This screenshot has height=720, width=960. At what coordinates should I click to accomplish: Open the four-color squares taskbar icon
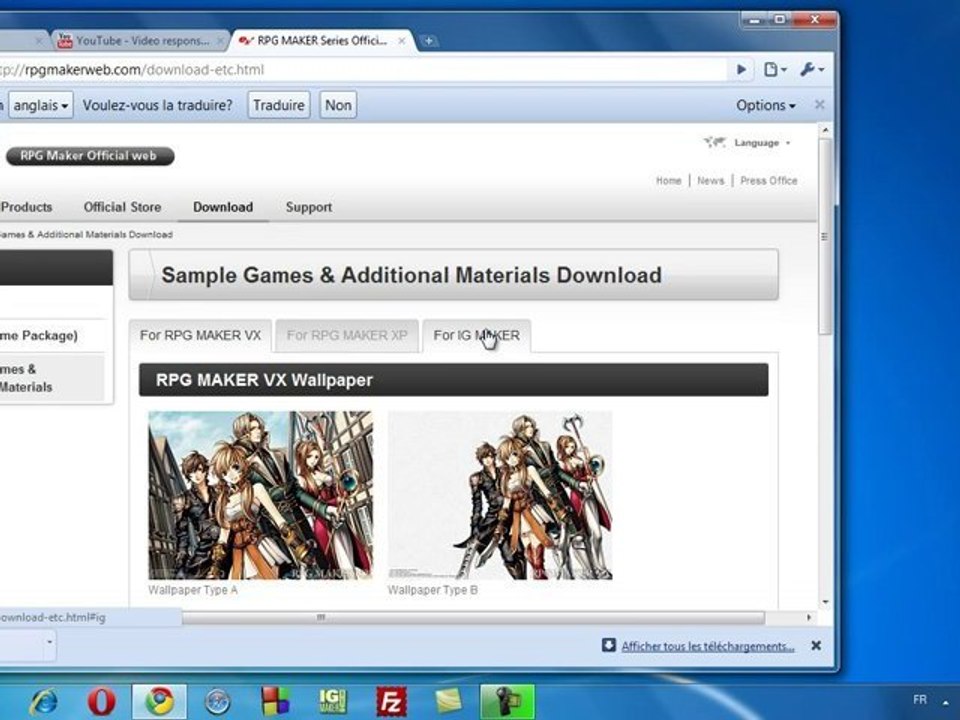(275, 702)
